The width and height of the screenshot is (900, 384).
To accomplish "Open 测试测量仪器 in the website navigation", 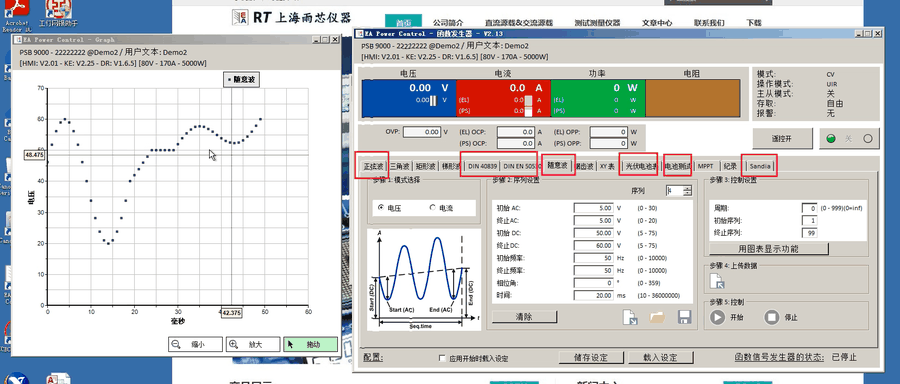I will click(x=597, y=23).
